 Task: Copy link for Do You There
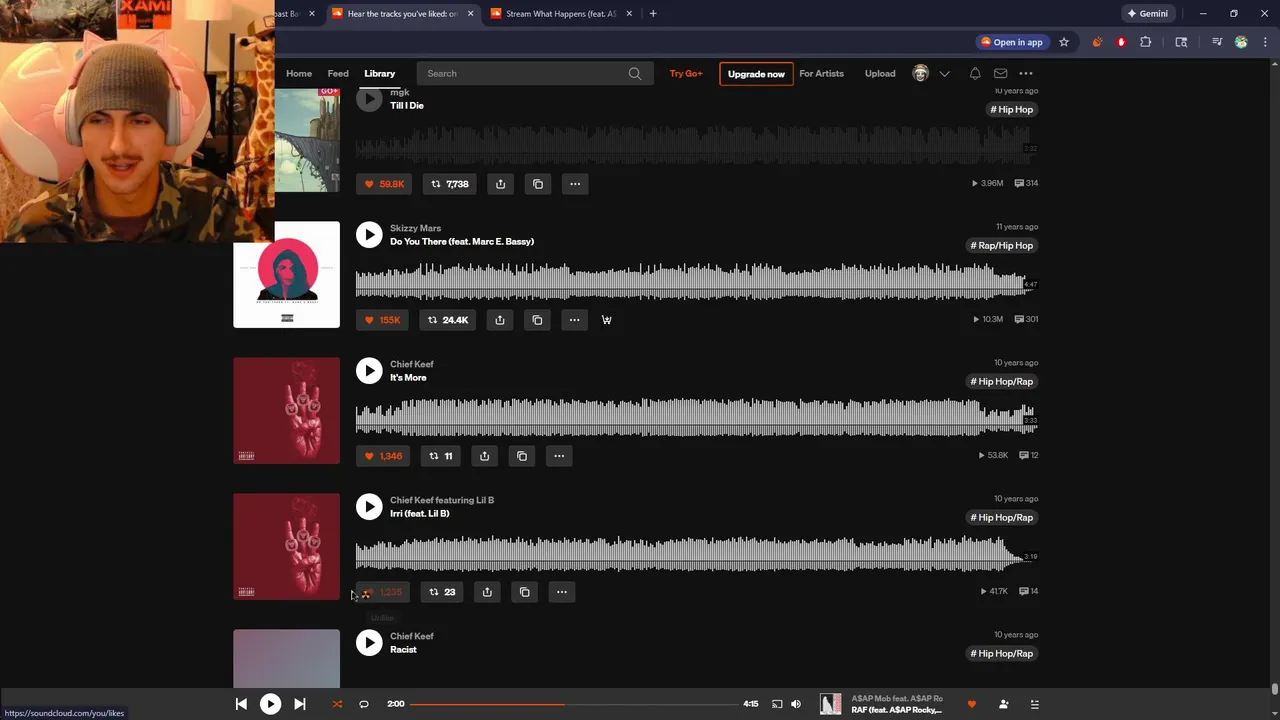[537, 320]
